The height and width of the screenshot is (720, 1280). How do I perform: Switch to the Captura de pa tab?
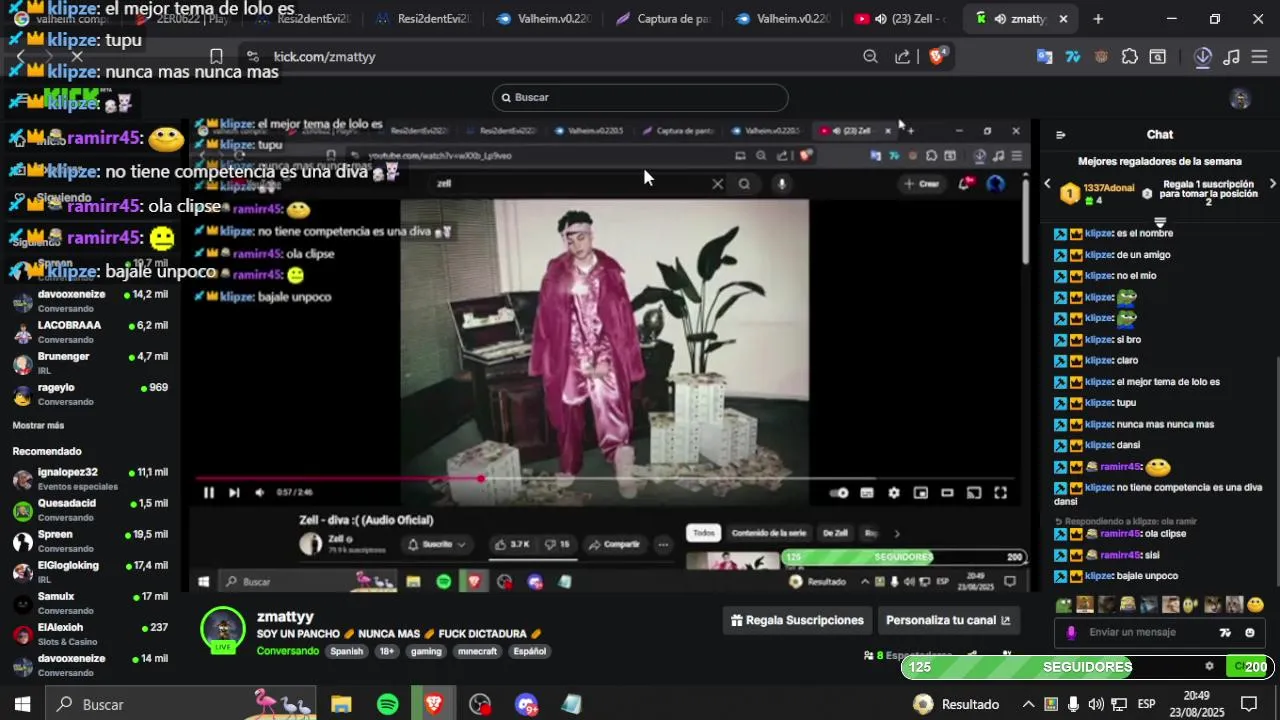point(662,19)
